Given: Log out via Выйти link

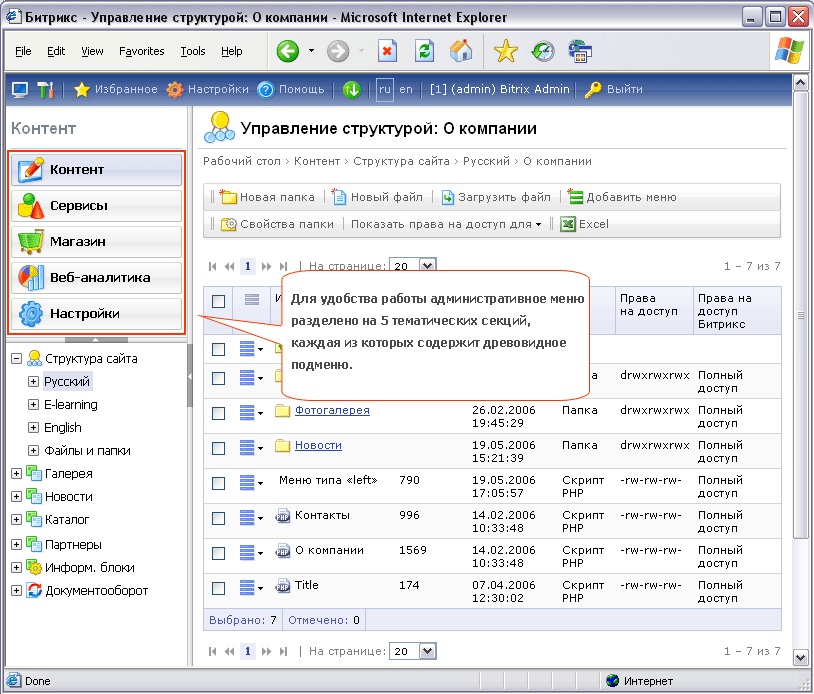Looking at the screenshot, I should tap(625, 89).
